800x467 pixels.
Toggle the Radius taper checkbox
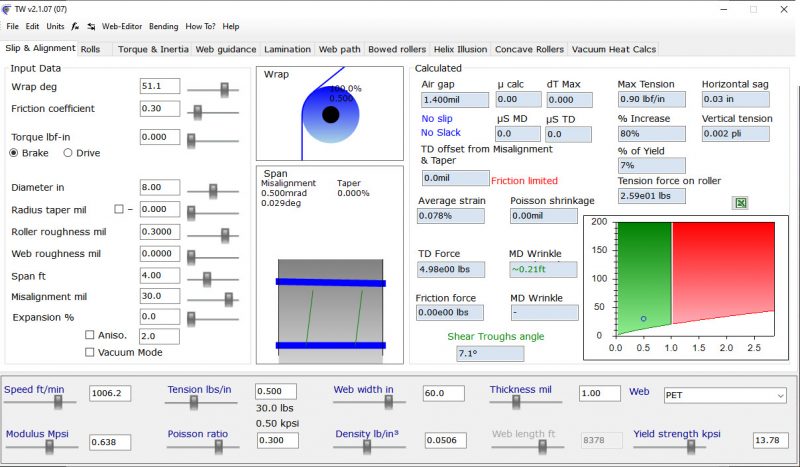(119, 209)
